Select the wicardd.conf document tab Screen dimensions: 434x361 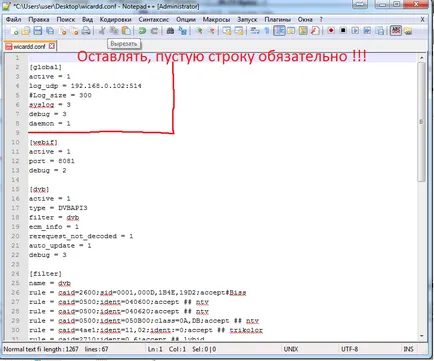(x=29, y=46)
